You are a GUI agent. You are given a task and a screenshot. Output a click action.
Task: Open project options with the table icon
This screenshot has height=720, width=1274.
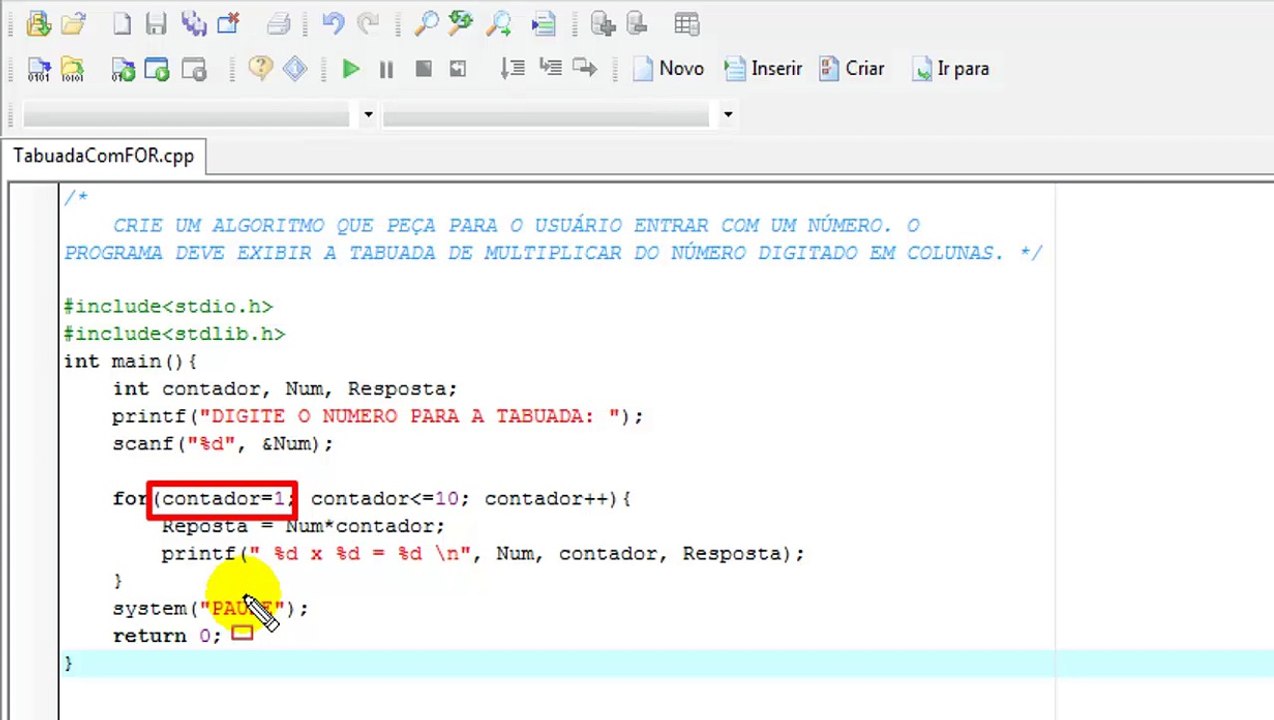point(686,23)
